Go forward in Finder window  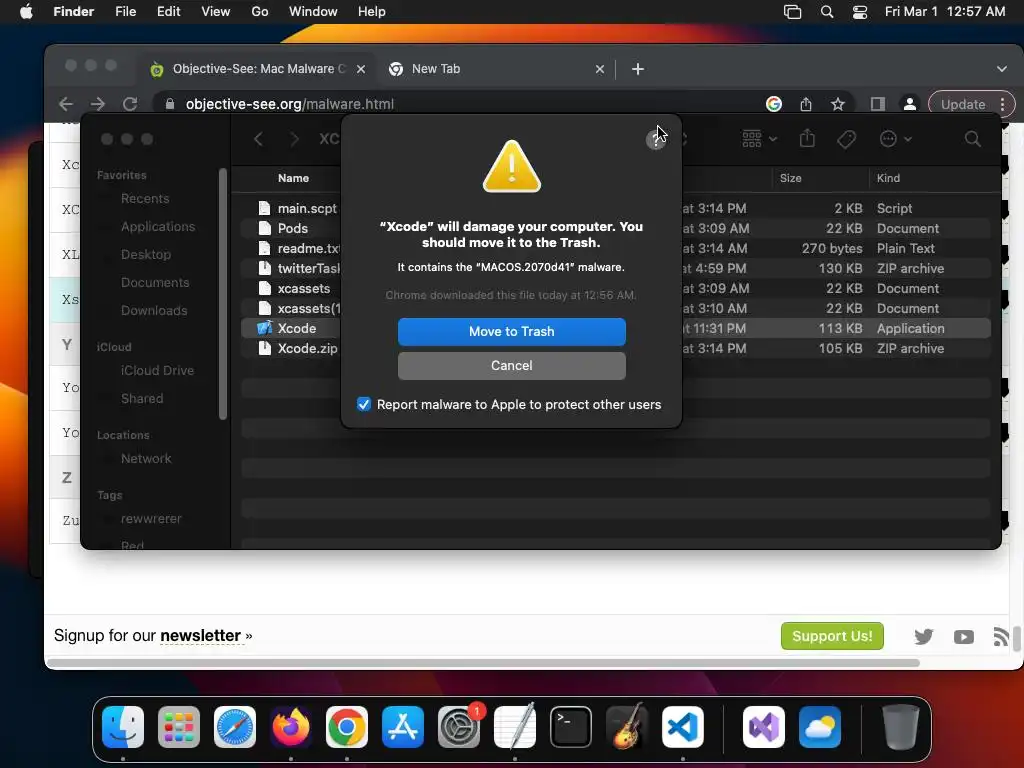[295, 139]
